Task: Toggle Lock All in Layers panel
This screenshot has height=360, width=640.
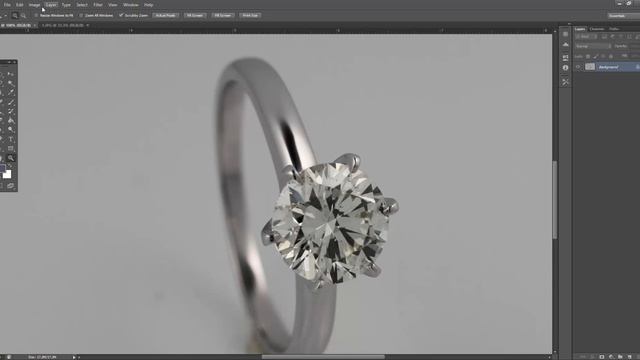Action: coord(611,56)
